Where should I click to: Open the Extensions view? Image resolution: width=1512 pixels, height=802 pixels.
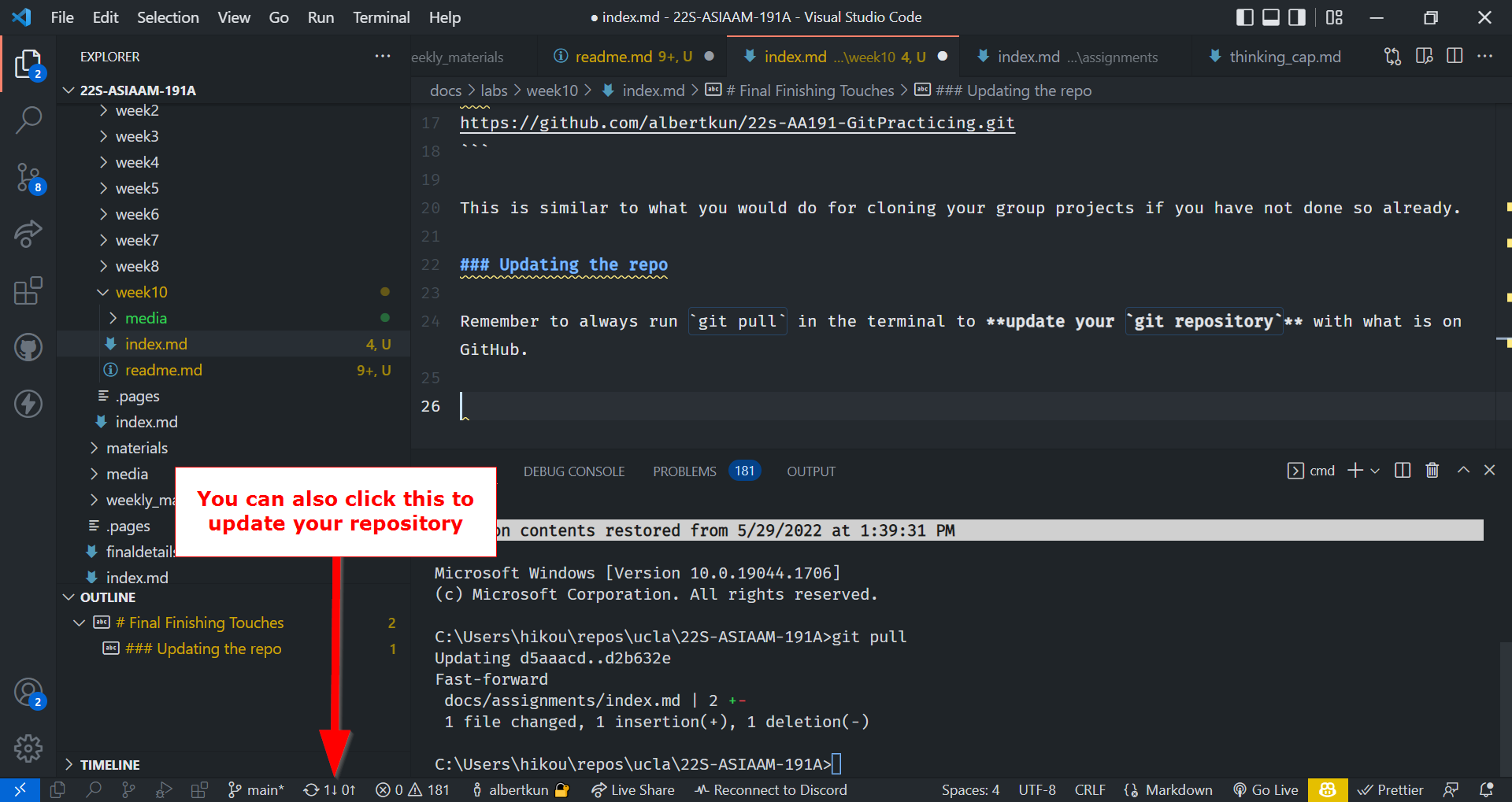[x=28, y=290]
